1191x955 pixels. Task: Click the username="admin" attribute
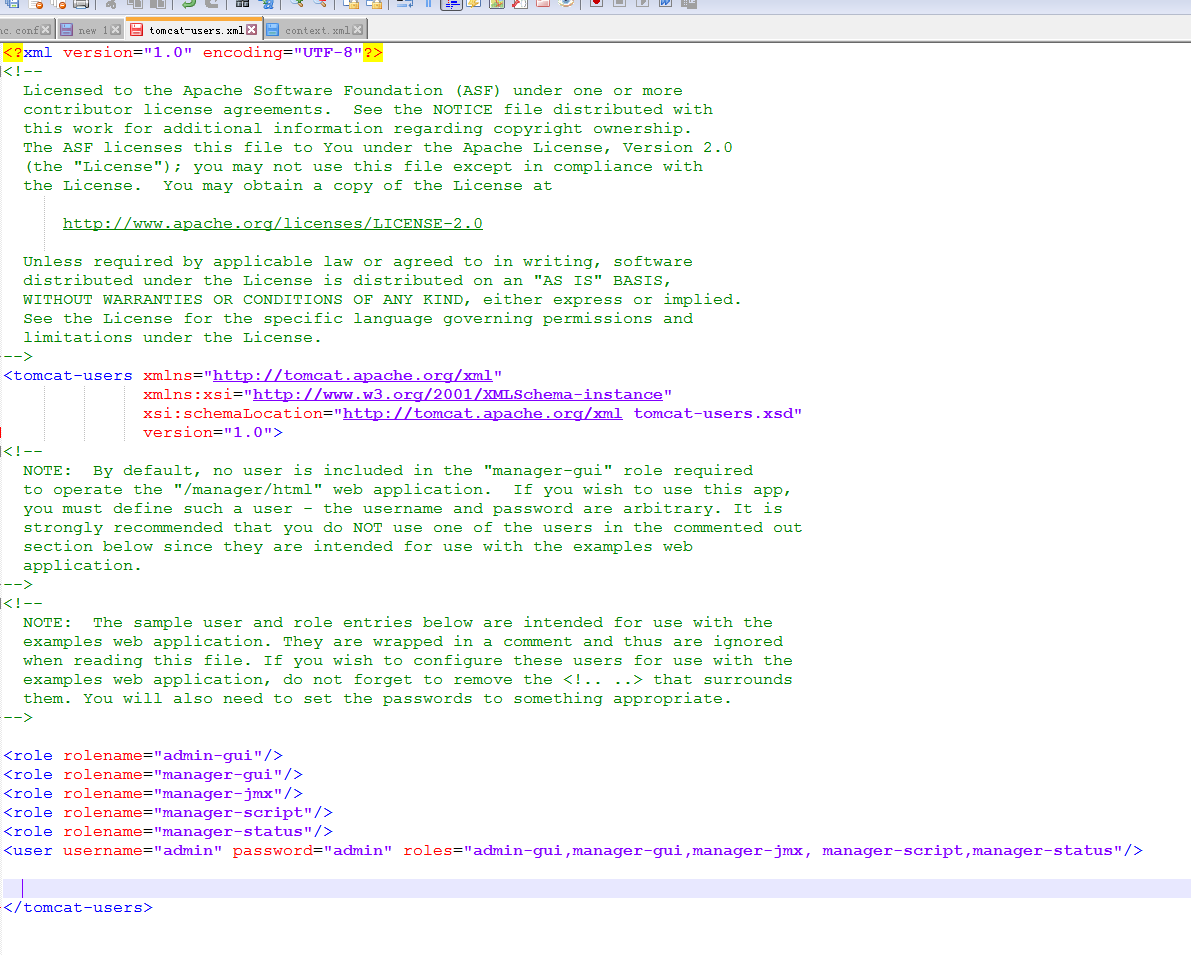pos(142,850)
